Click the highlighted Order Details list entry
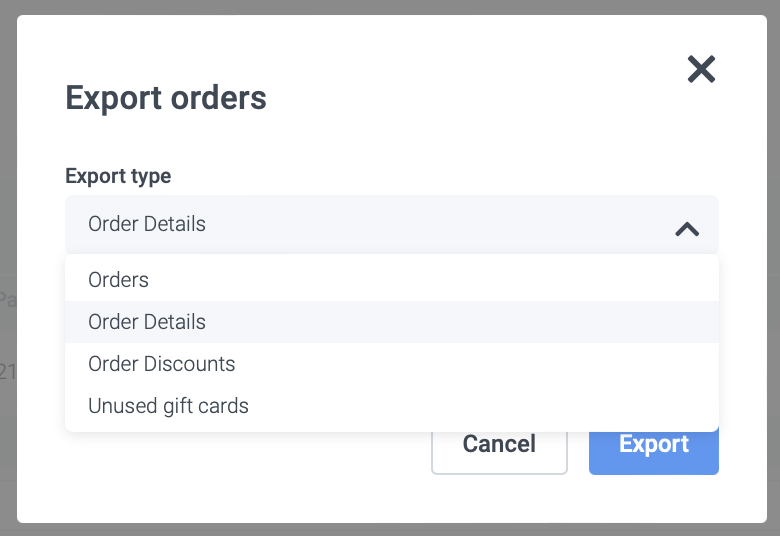The image size is (780, 536). 147,322
